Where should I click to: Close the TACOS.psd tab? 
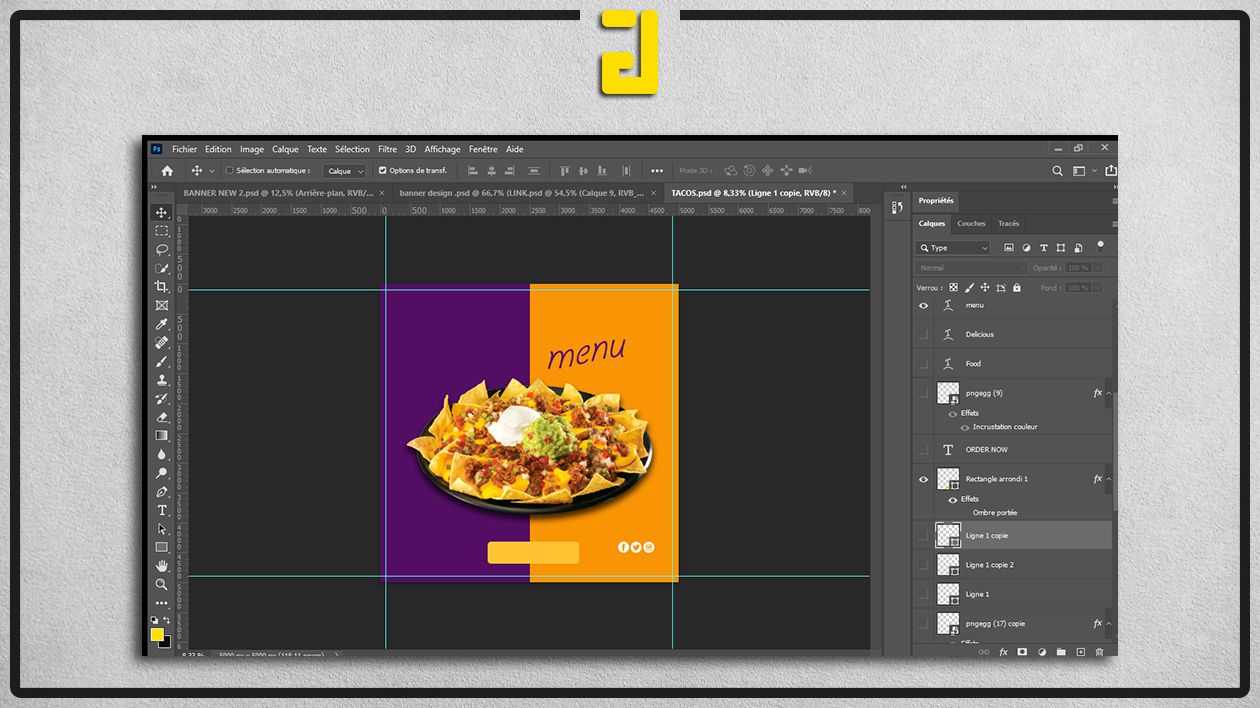point(845,193)
